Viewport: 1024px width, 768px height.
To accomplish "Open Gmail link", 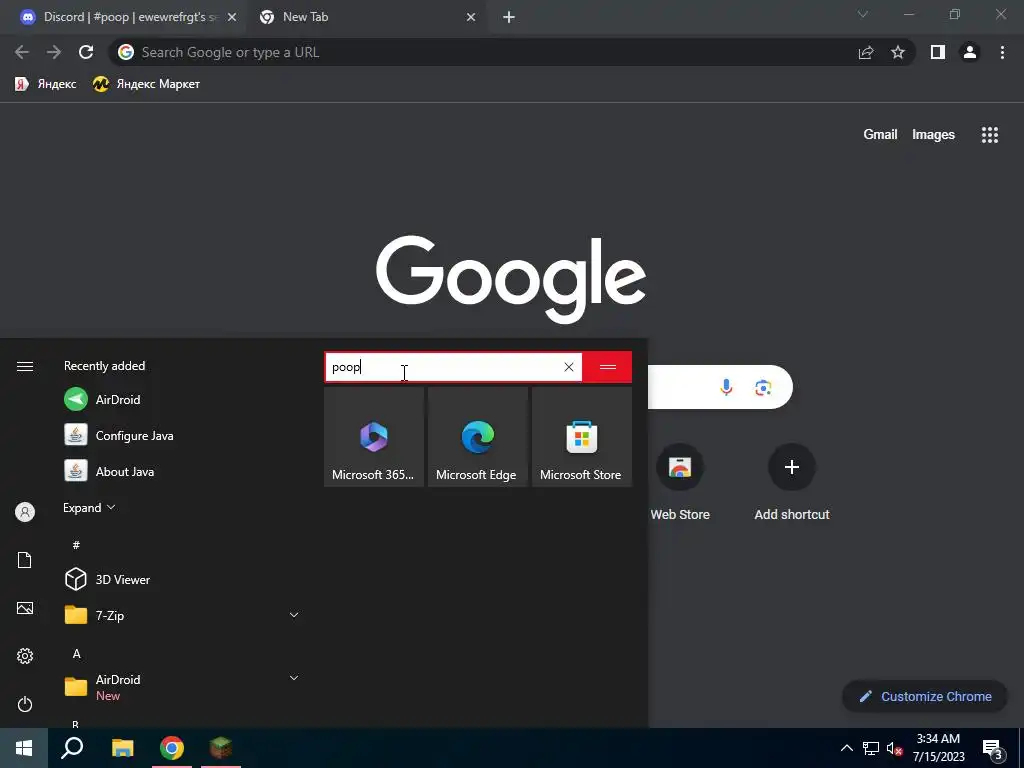I will [880, 135].
